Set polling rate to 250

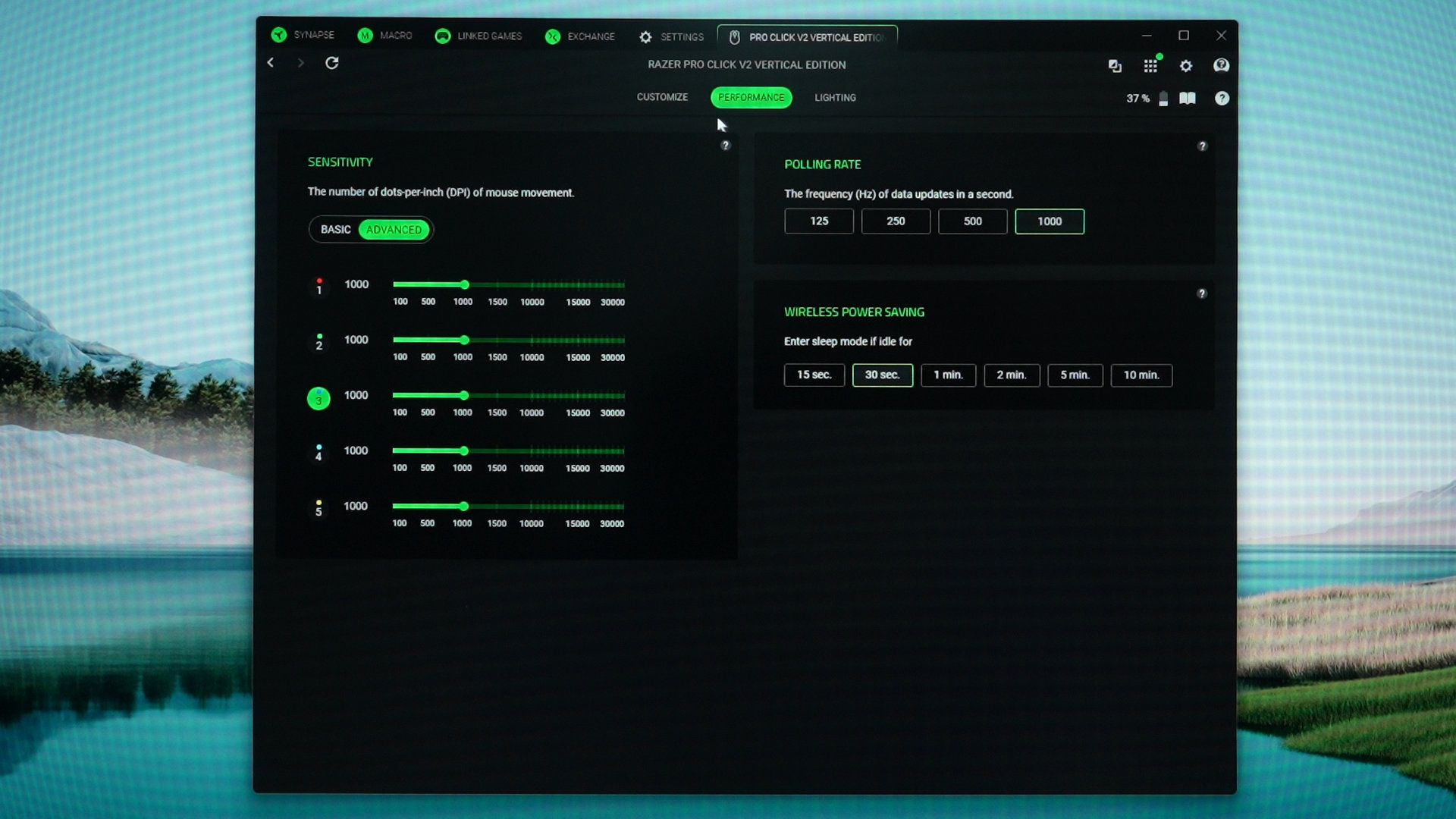tap(896, 221)
